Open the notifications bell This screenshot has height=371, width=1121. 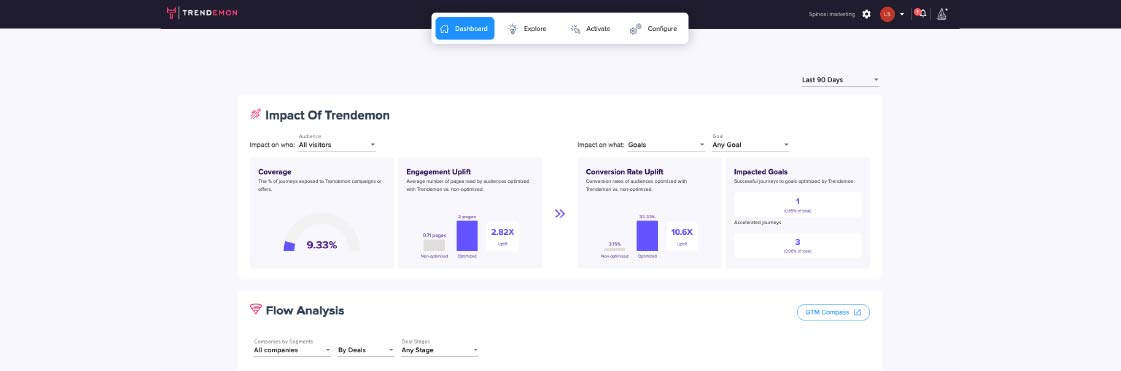pyautogui.click(x=922, y=14)
